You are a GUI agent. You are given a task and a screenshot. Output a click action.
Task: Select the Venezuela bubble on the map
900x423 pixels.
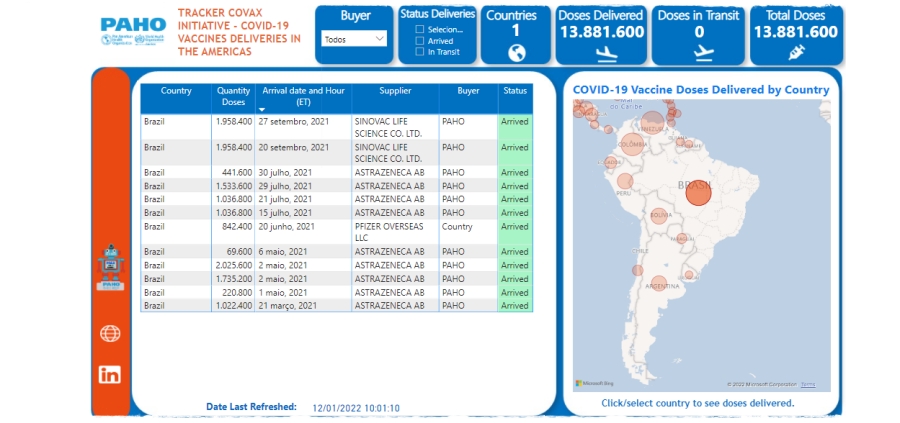click(653, 123)
